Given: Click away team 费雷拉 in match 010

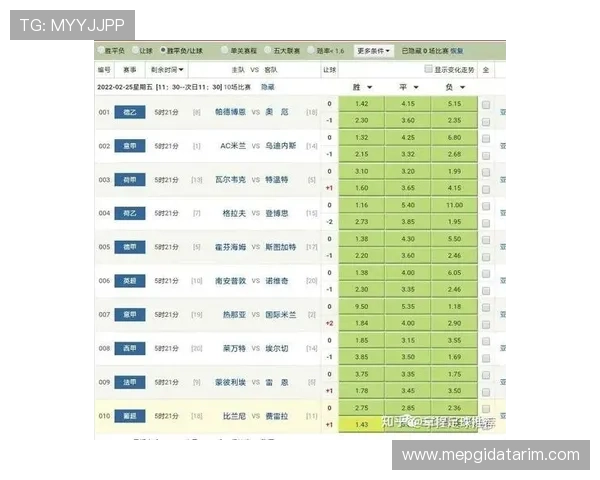Looking at the screenshot, I should click(x=277, y=416).
